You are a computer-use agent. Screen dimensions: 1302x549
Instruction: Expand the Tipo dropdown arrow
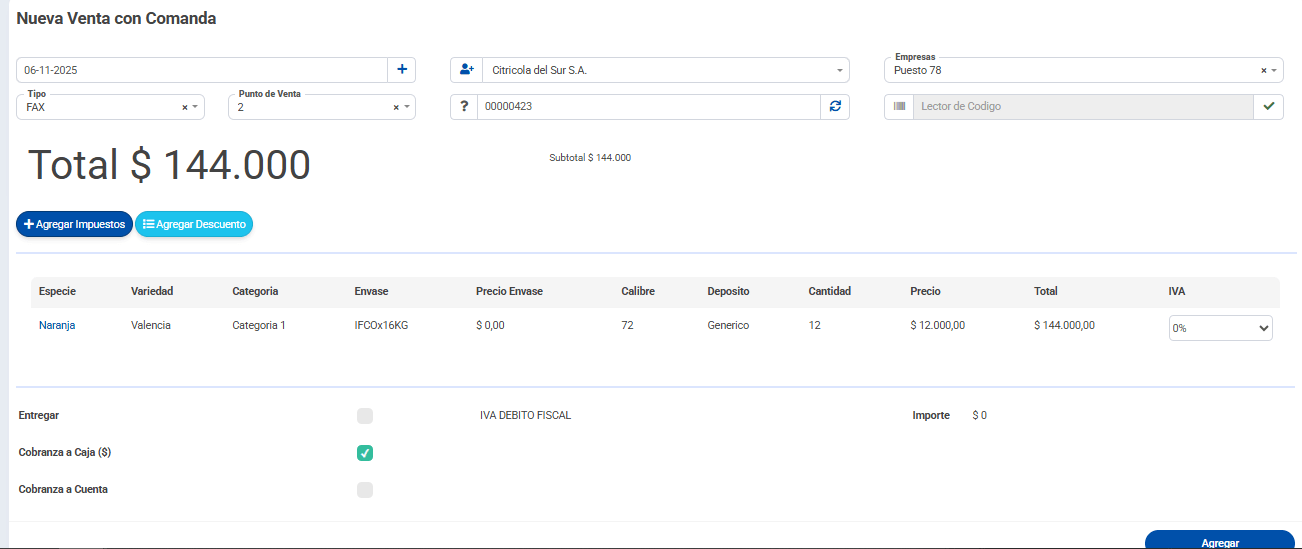coord(195,107)
